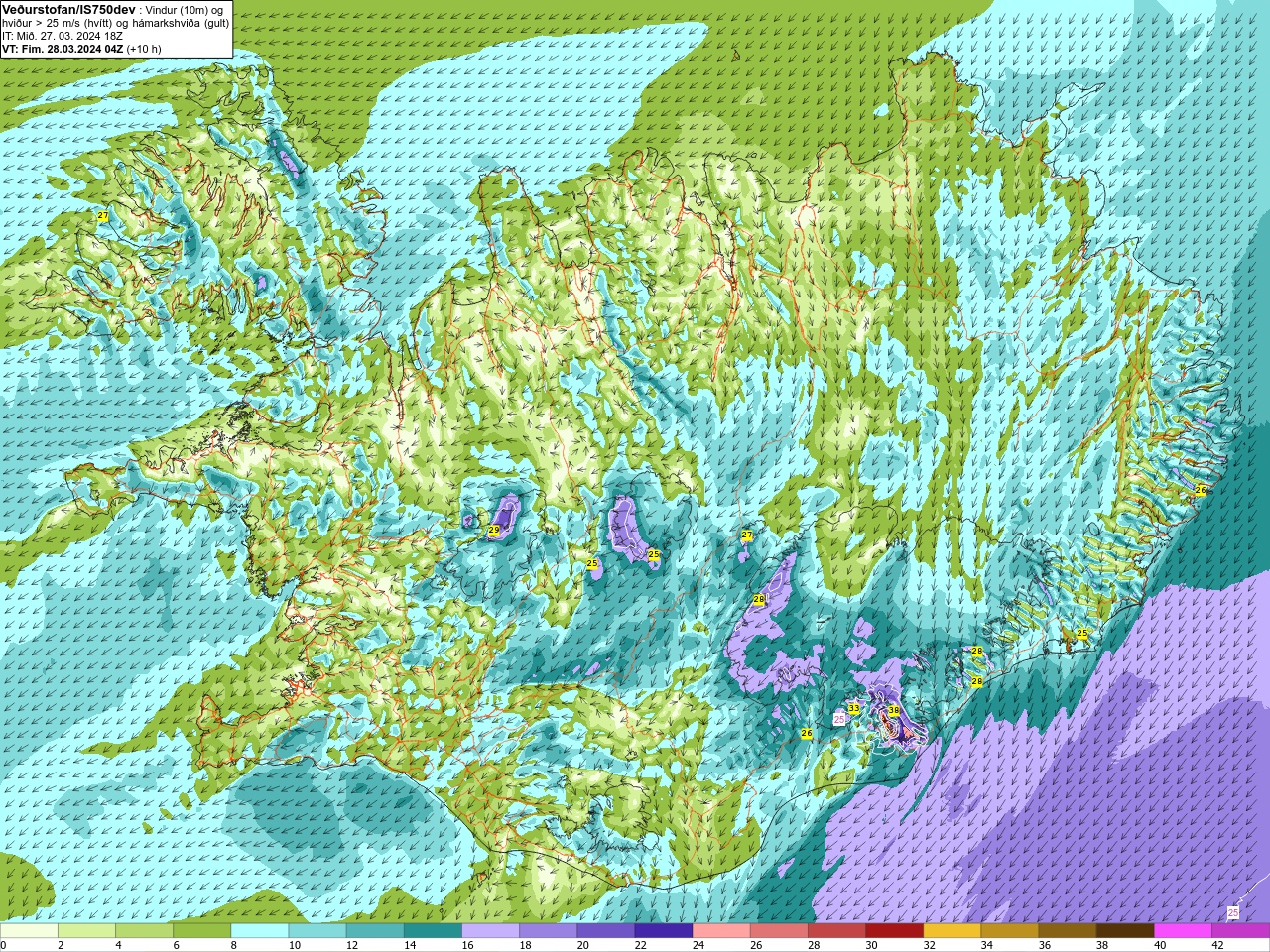
Task: Click the title text Veðurstofan/IS750dev
Action: [x=68, y=9]
